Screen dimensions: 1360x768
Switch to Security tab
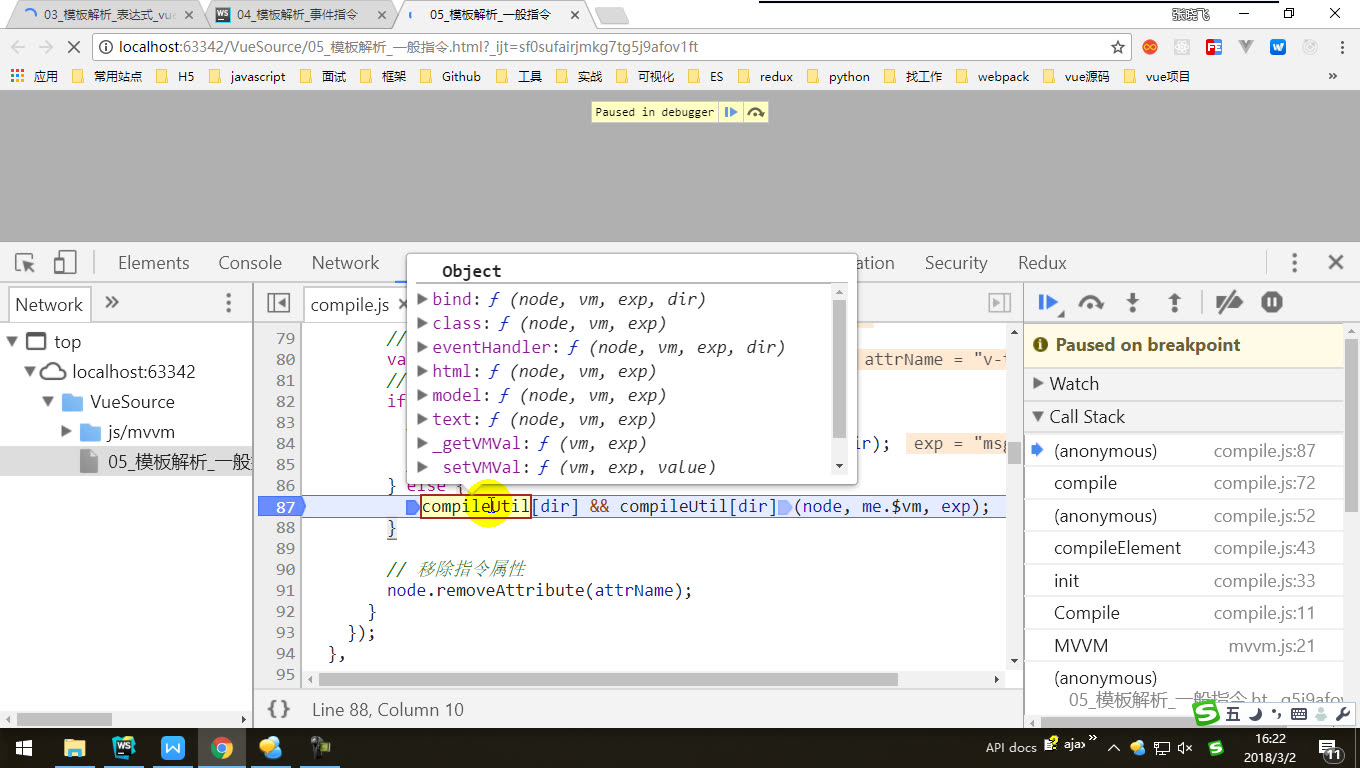pos(956,263)
